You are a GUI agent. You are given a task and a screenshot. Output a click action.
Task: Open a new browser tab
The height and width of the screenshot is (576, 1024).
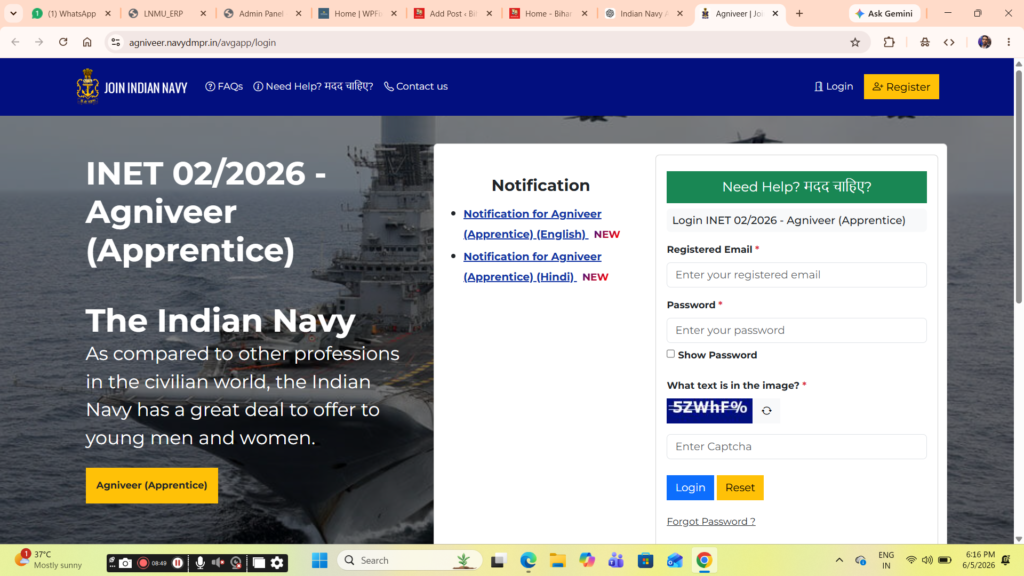click(799, 13)
